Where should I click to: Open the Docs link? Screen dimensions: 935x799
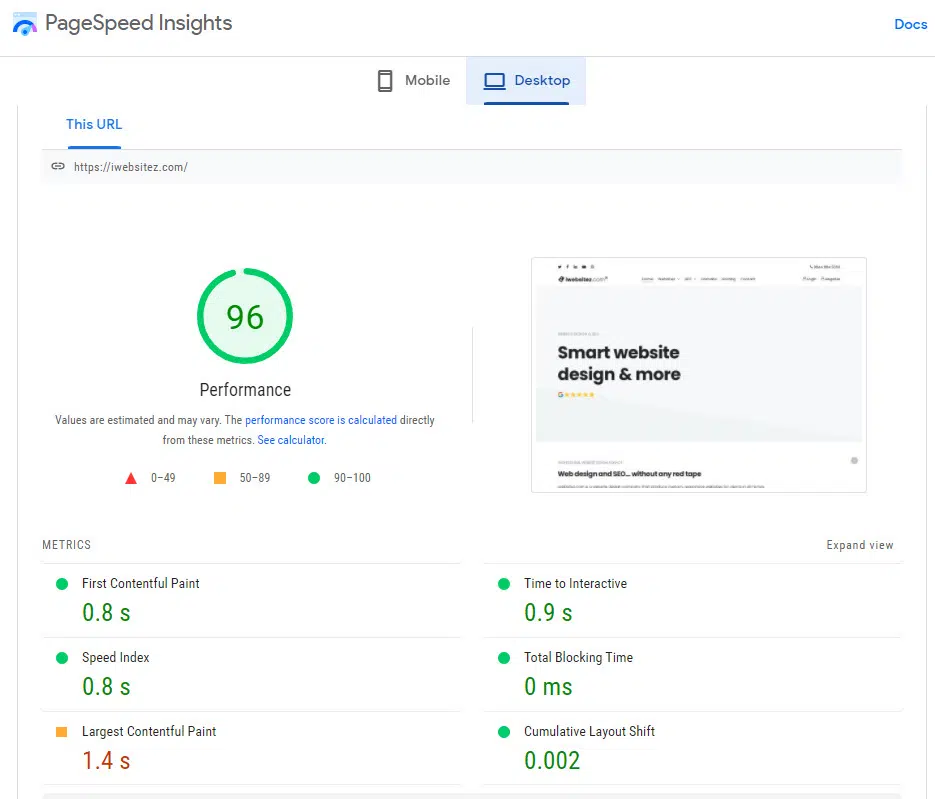(910, 24)
